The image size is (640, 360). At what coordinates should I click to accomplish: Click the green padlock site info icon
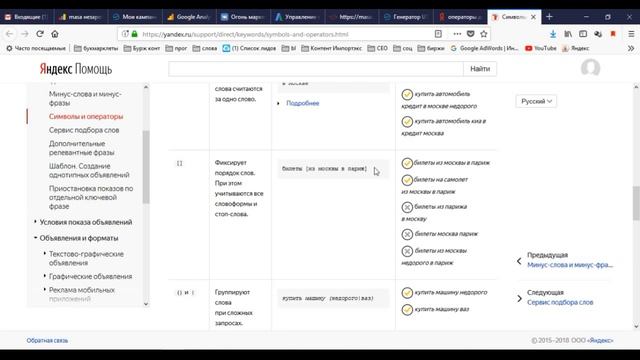click(x=135, y=34)
